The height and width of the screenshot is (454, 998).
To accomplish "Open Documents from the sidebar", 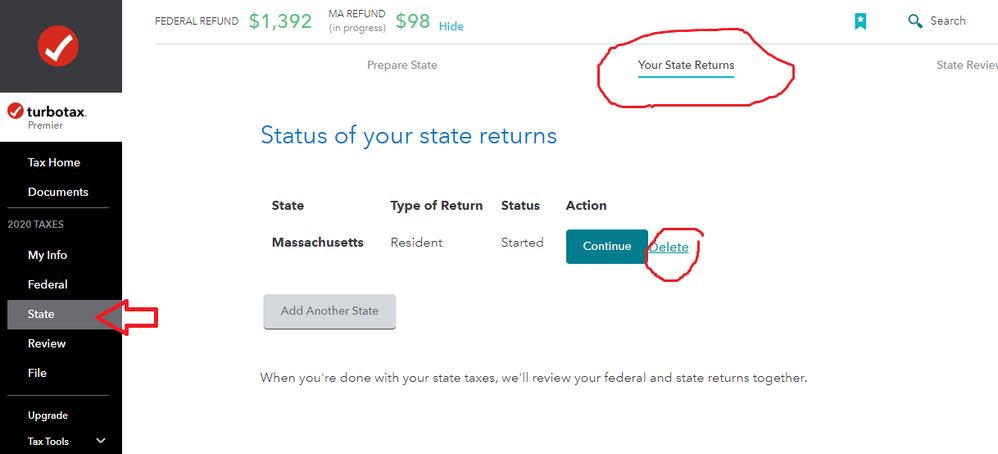I will 58,192.
